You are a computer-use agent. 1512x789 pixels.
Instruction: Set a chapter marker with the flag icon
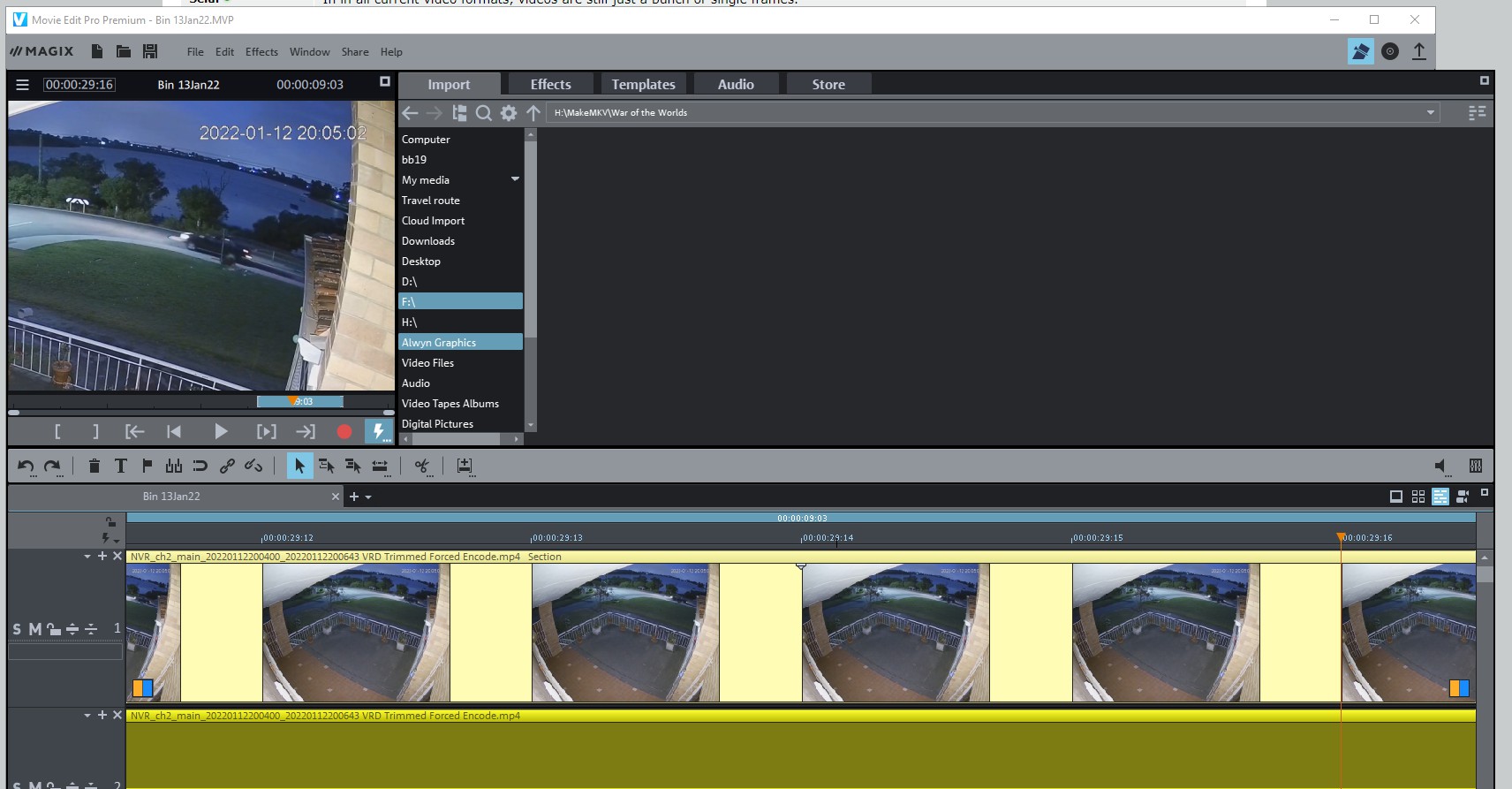tap(147, 466)
